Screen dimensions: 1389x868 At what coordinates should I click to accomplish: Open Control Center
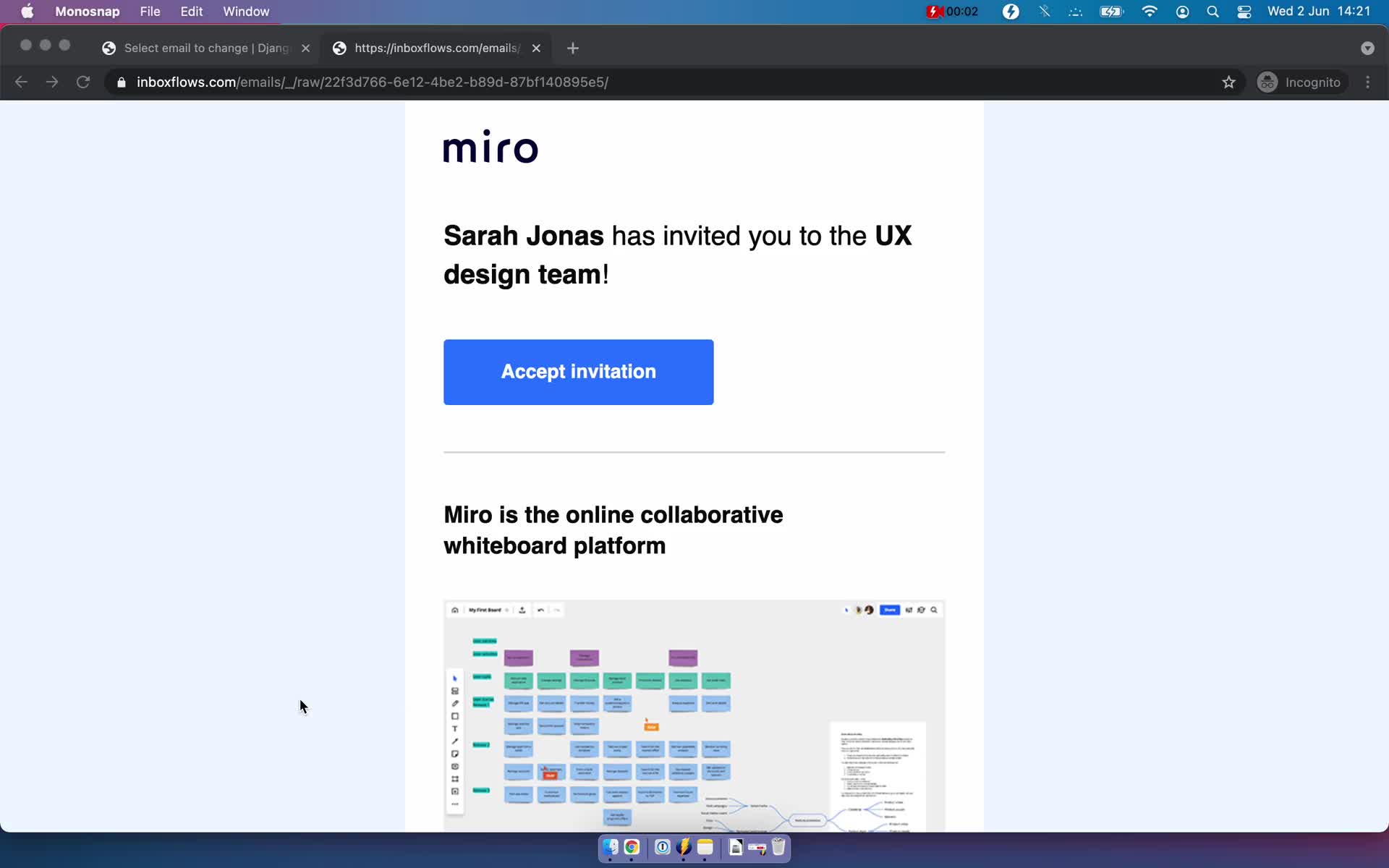point(1244,12)
